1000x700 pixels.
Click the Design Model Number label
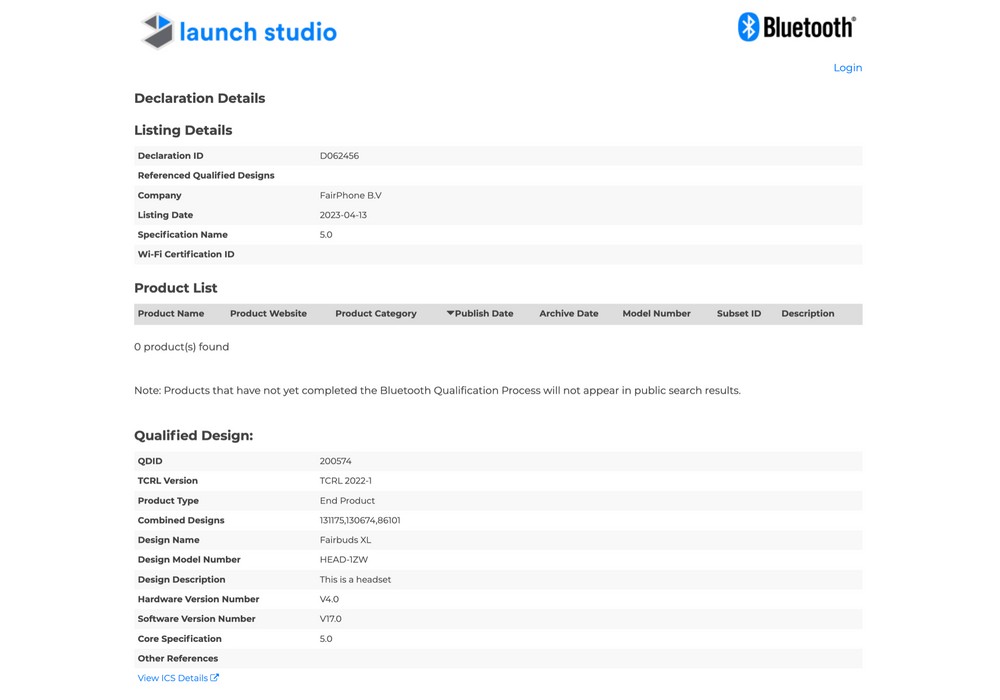coord(189,560)
